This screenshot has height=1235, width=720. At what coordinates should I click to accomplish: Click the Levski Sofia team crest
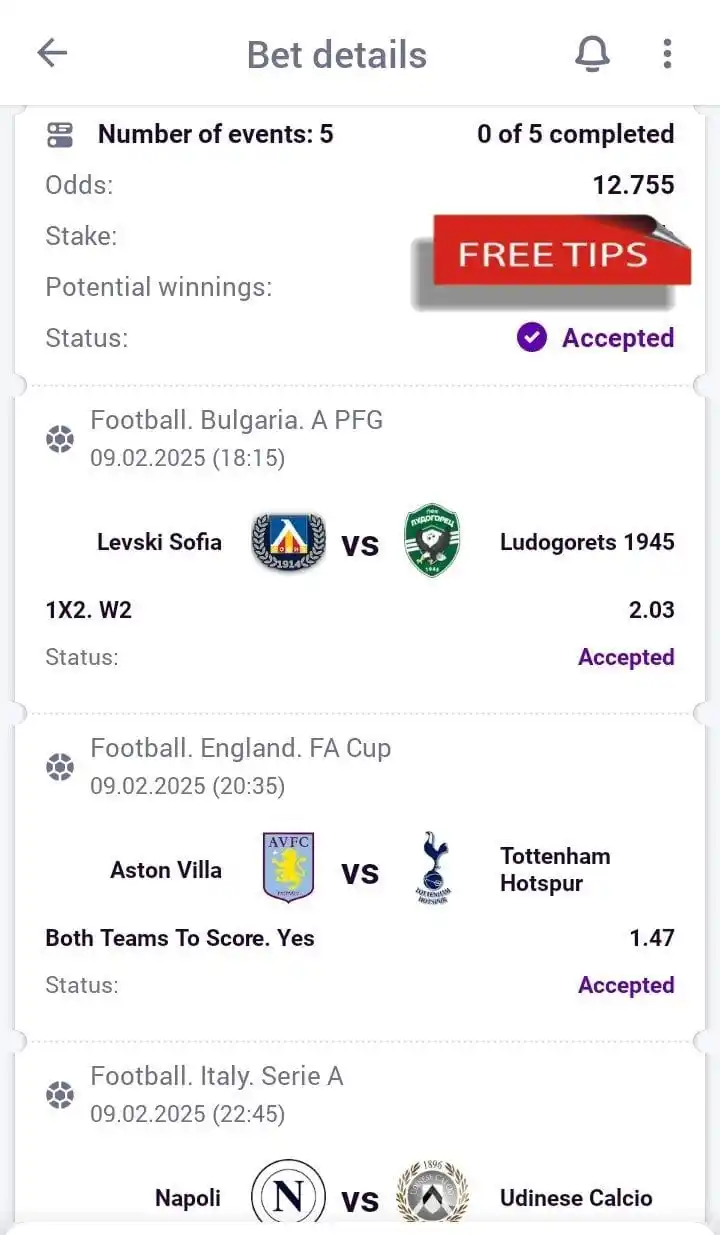click(x=288, y=542)
